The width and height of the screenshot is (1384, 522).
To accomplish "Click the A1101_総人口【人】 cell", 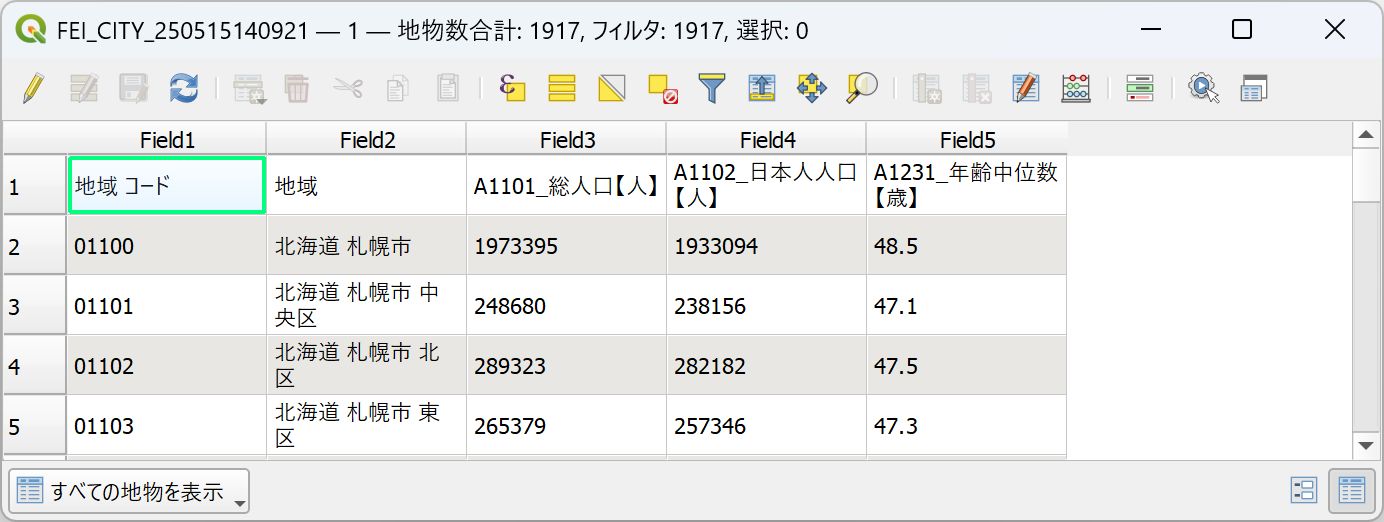I will click(567, 185).
